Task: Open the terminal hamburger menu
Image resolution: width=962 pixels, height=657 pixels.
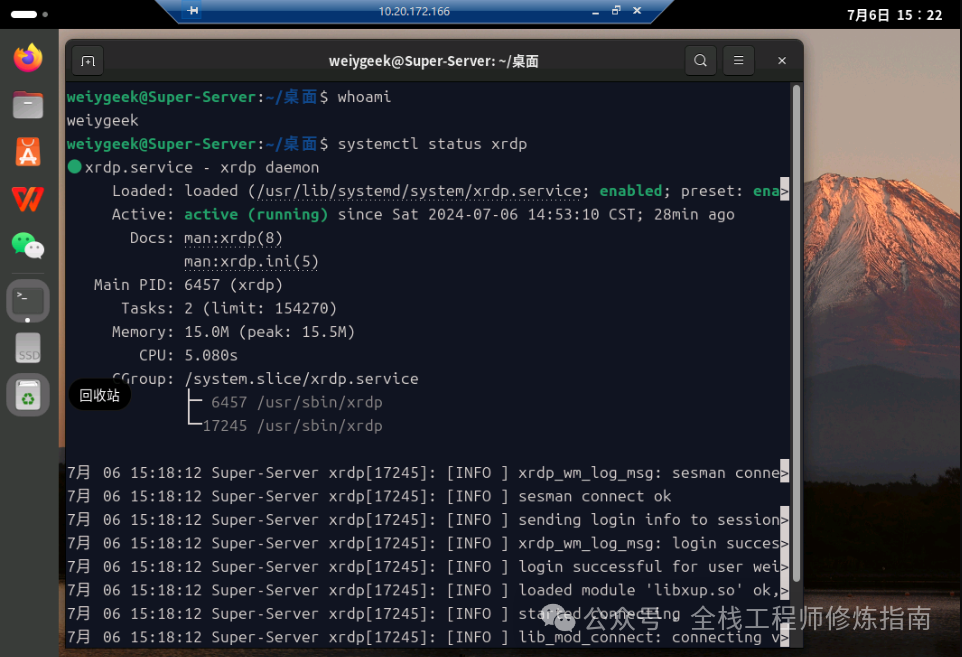Action: click(738, 61)
